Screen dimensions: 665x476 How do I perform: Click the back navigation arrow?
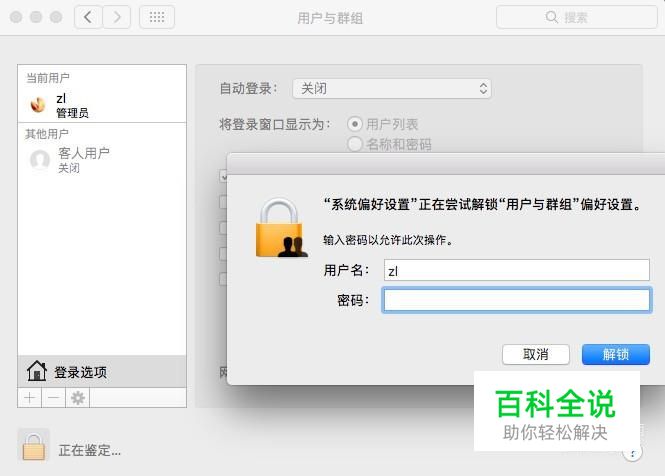88,17
